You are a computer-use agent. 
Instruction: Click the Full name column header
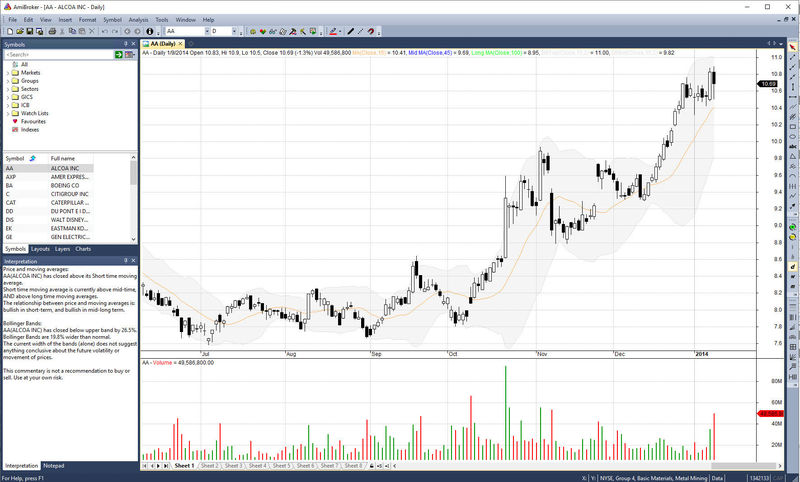[71, 159]
